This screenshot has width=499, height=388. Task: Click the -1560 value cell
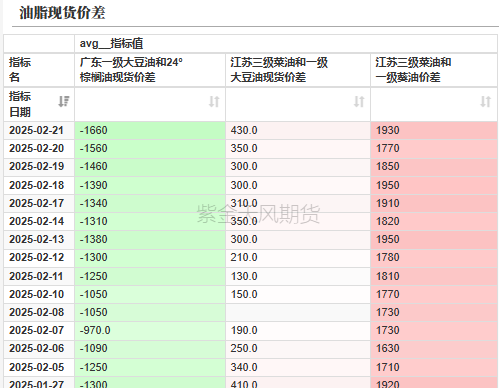[x=150, y=148]
